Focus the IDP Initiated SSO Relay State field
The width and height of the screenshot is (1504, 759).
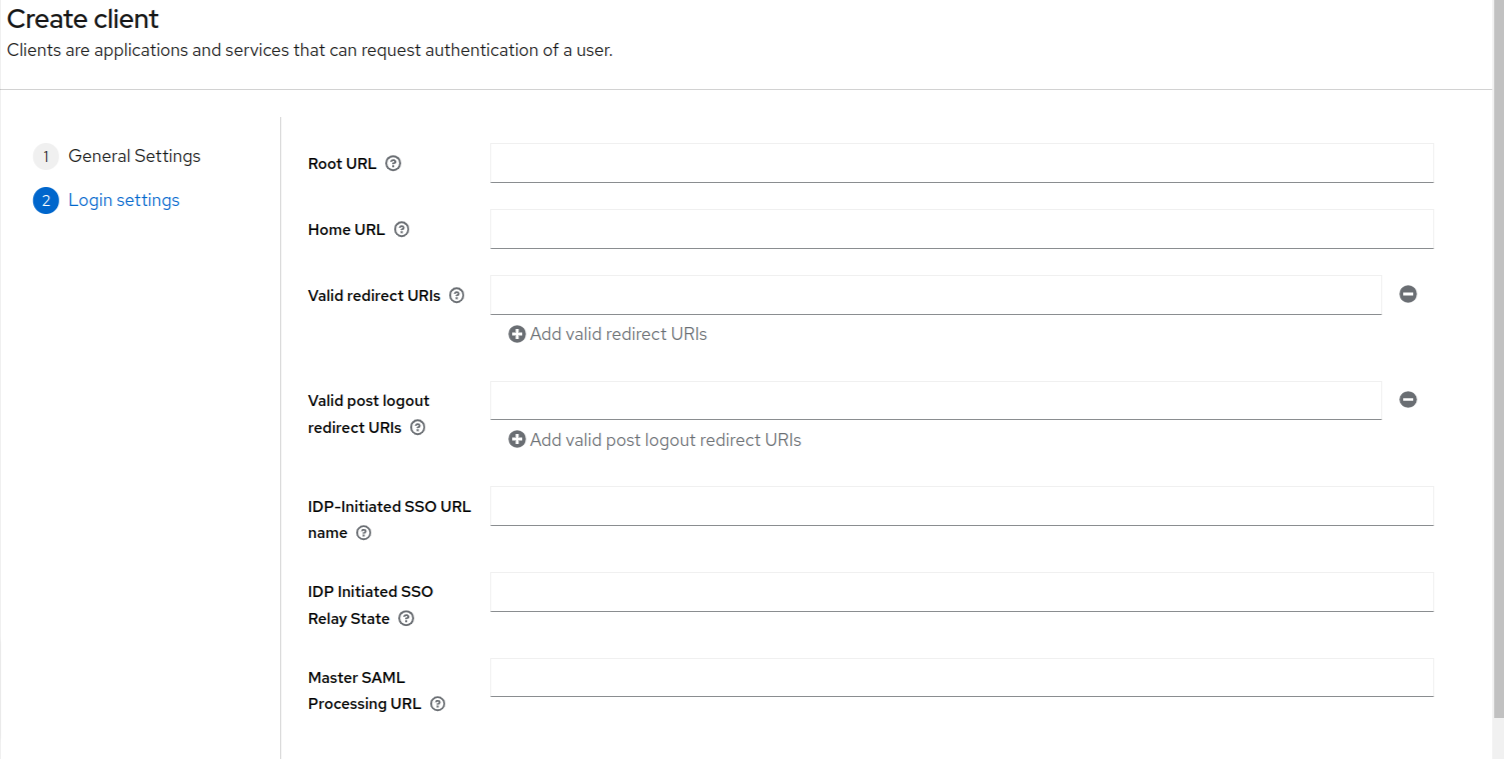[961, 592]
